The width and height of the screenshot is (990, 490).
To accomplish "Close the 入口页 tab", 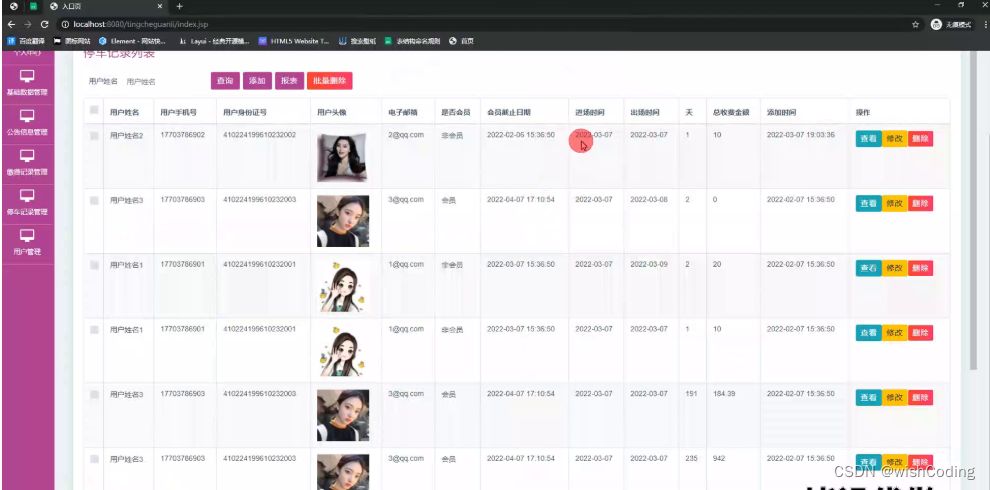I will coord(160,6).
